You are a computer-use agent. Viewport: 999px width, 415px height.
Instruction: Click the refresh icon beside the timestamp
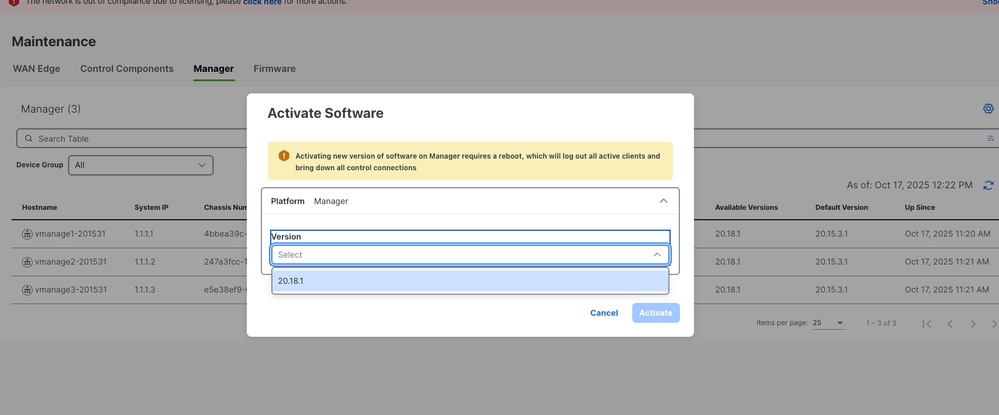988,186
